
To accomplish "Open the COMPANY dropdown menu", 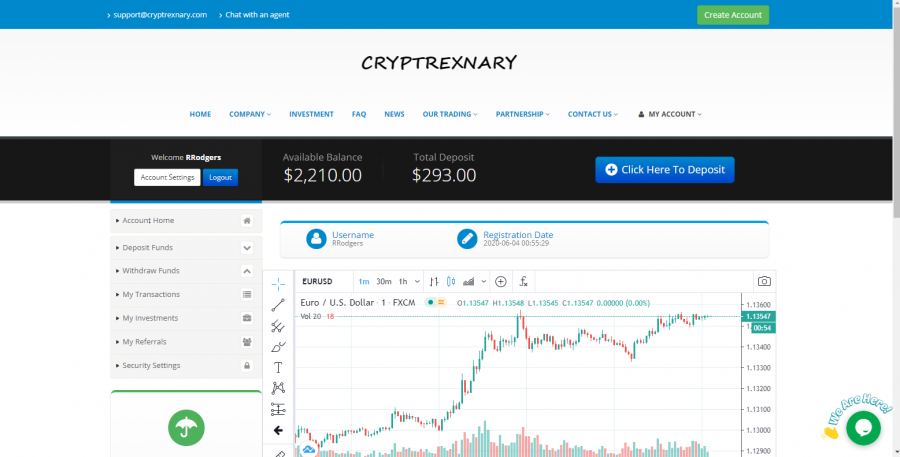I will [x=250, y=114].
